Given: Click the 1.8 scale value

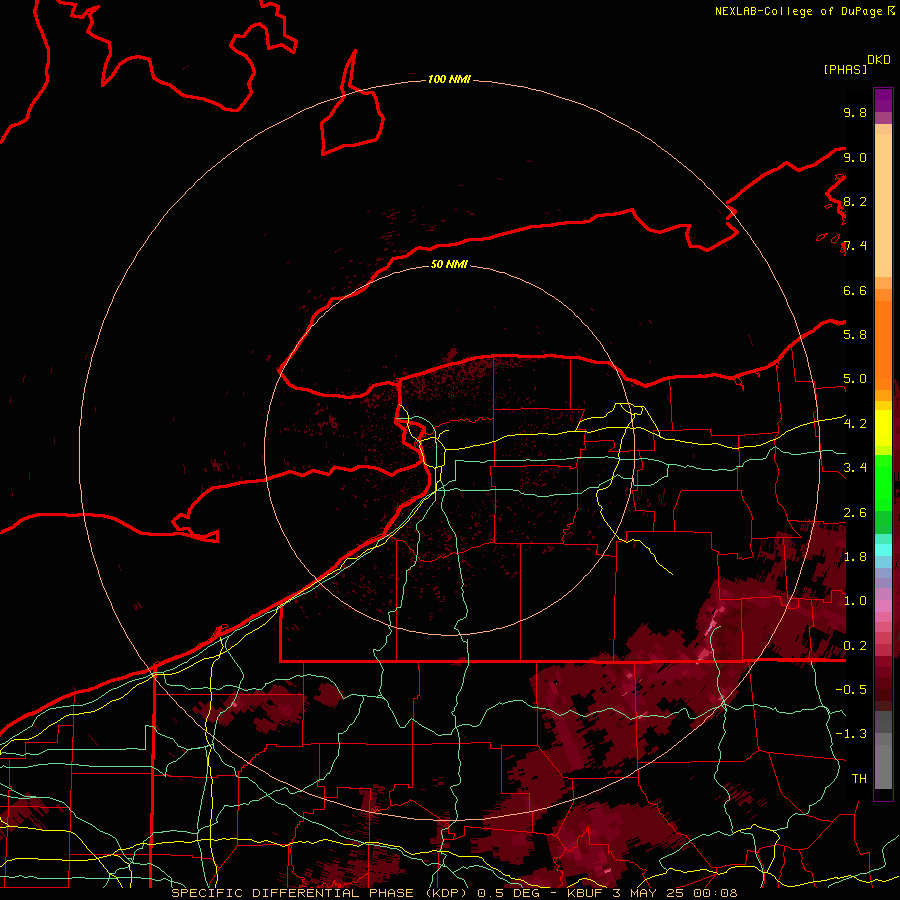Looking at the screenshot, I should [x=855, y=557].
